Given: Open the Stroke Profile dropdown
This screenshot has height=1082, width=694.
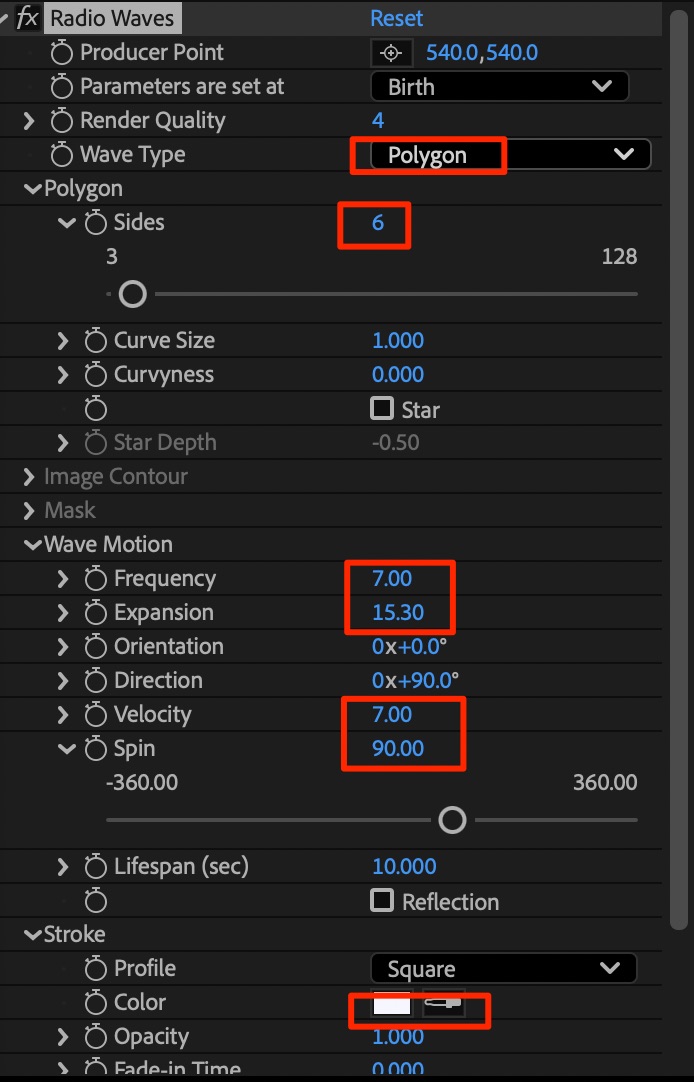Looking at the screenshot, I should tap(503, 969).
